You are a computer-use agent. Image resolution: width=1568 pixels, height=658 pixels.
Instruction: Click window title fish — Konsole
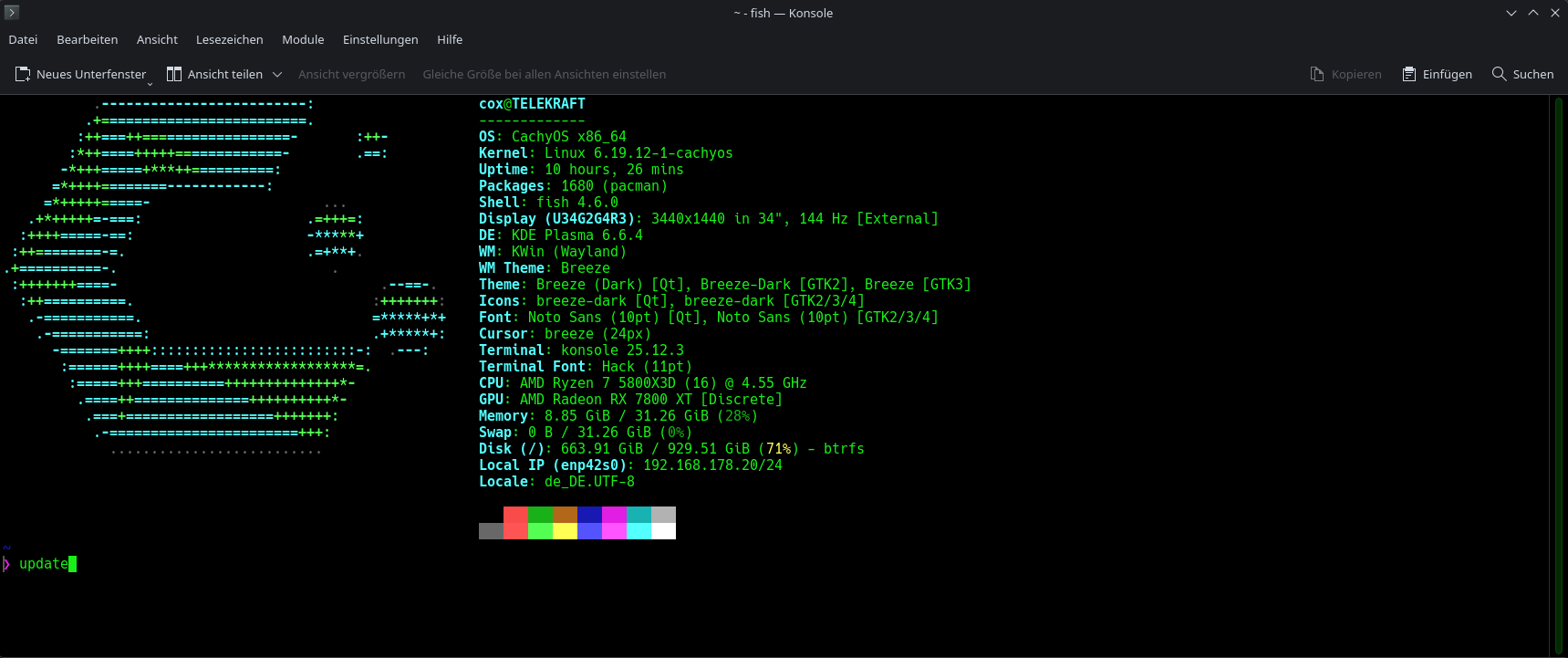tap(792, 13)
